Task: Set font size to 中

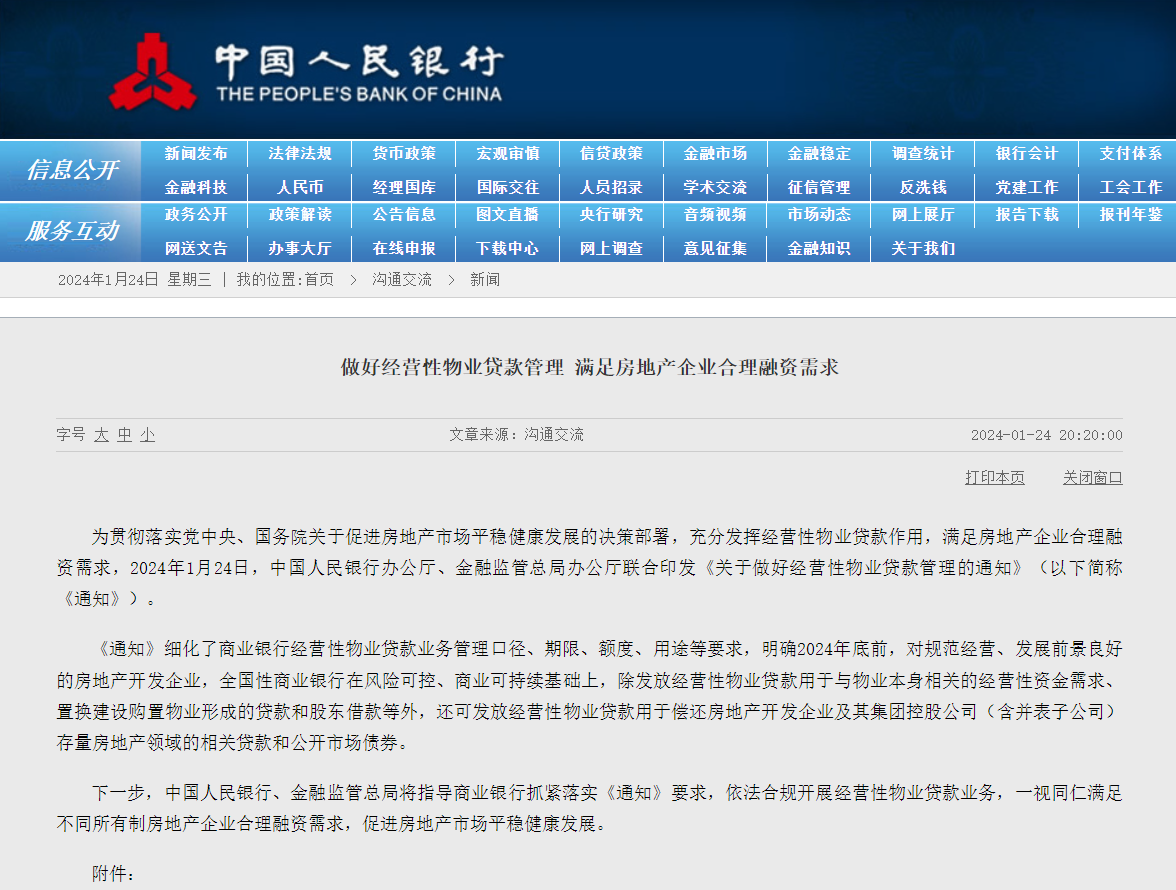Action: 124,435
